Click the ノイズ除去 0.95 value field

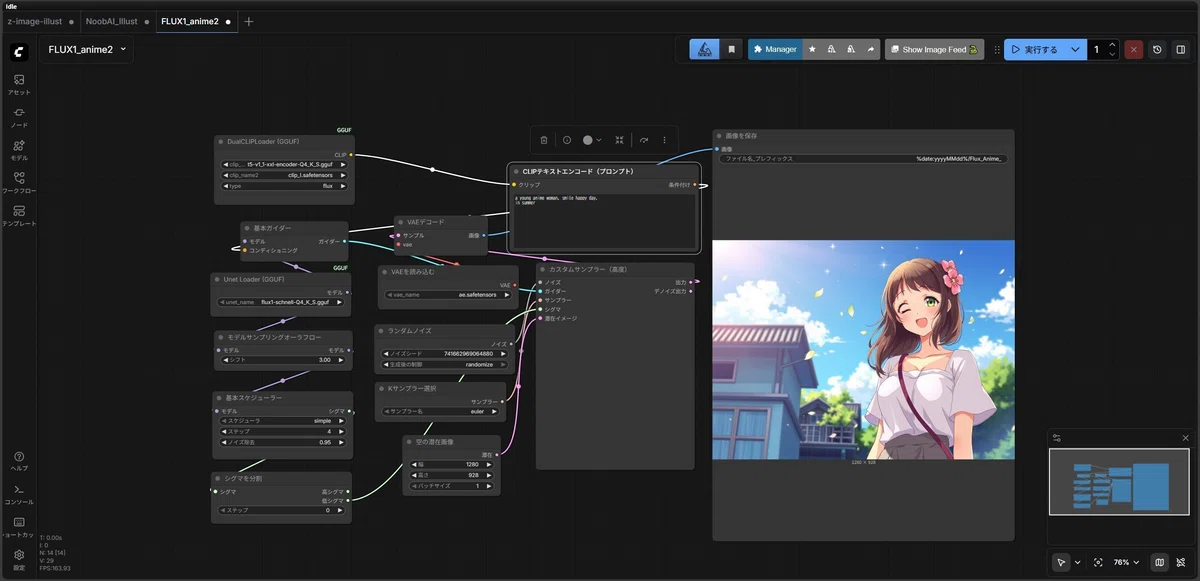tap(282, 442)
